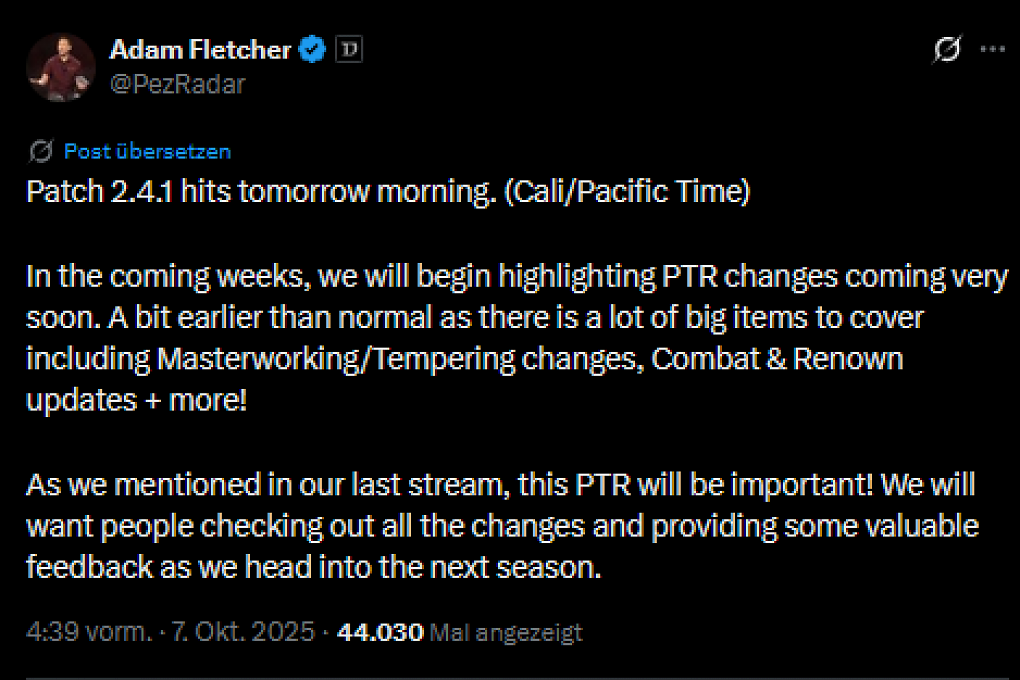Open Adam Fletcher's profile picture
Viewport: 1020px width, 680px height.
[60, 67]
